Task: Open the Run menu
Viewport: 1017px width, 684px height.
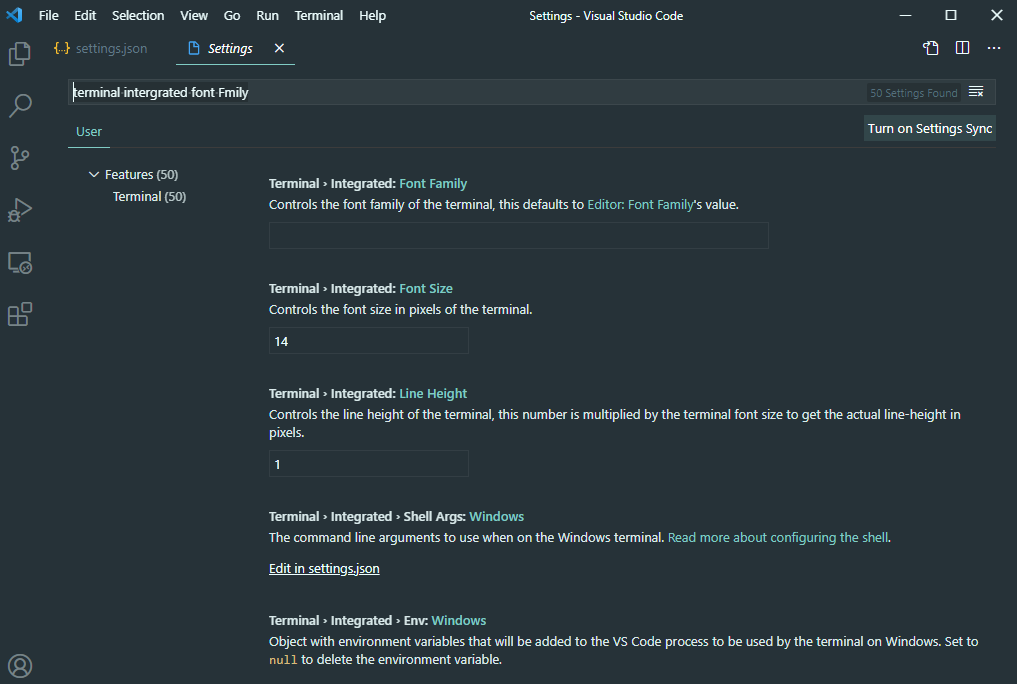Action: pos(267,16)
